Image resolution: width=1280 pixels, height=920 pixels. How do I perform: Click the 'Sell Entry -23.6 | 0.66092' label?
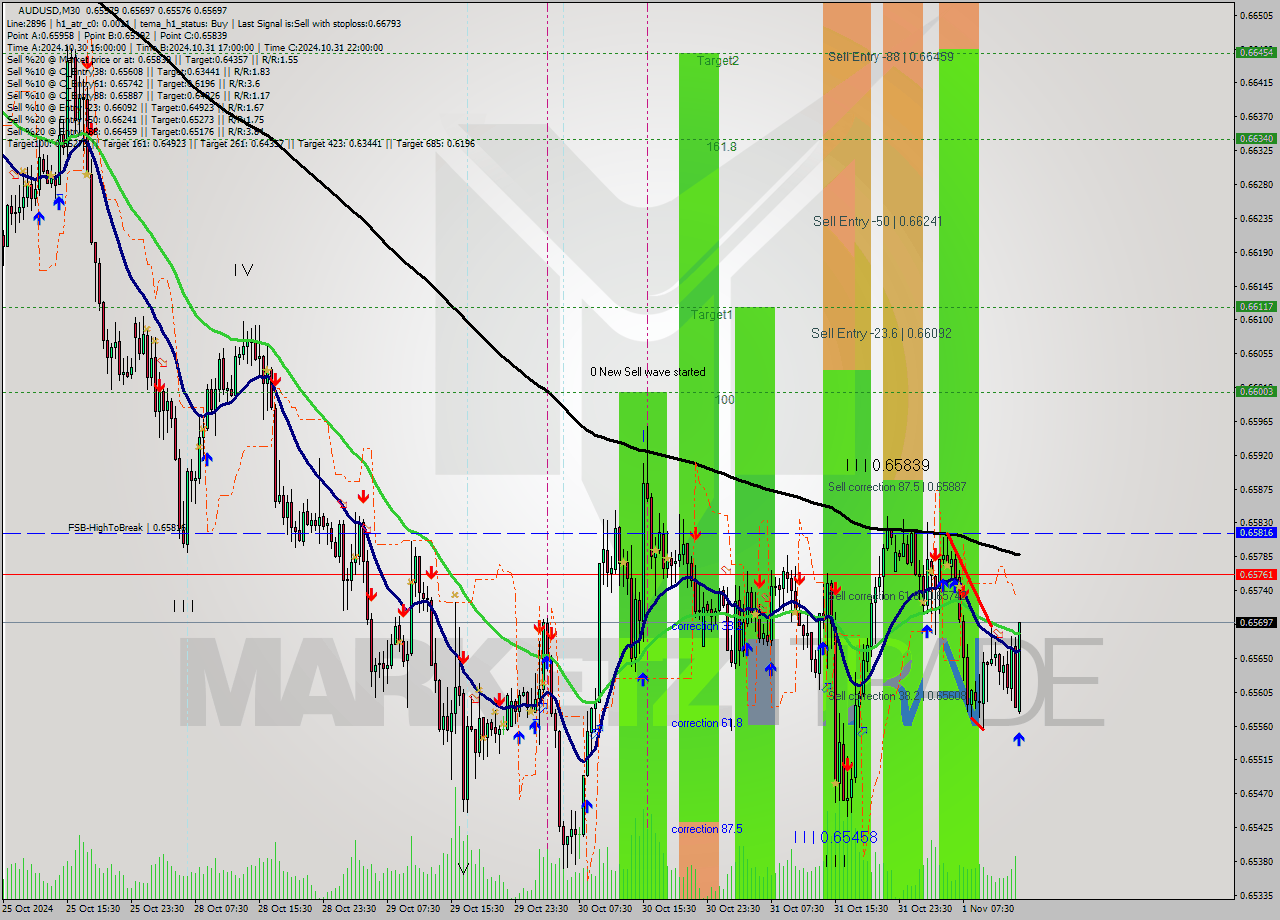(x=881, y=333)
